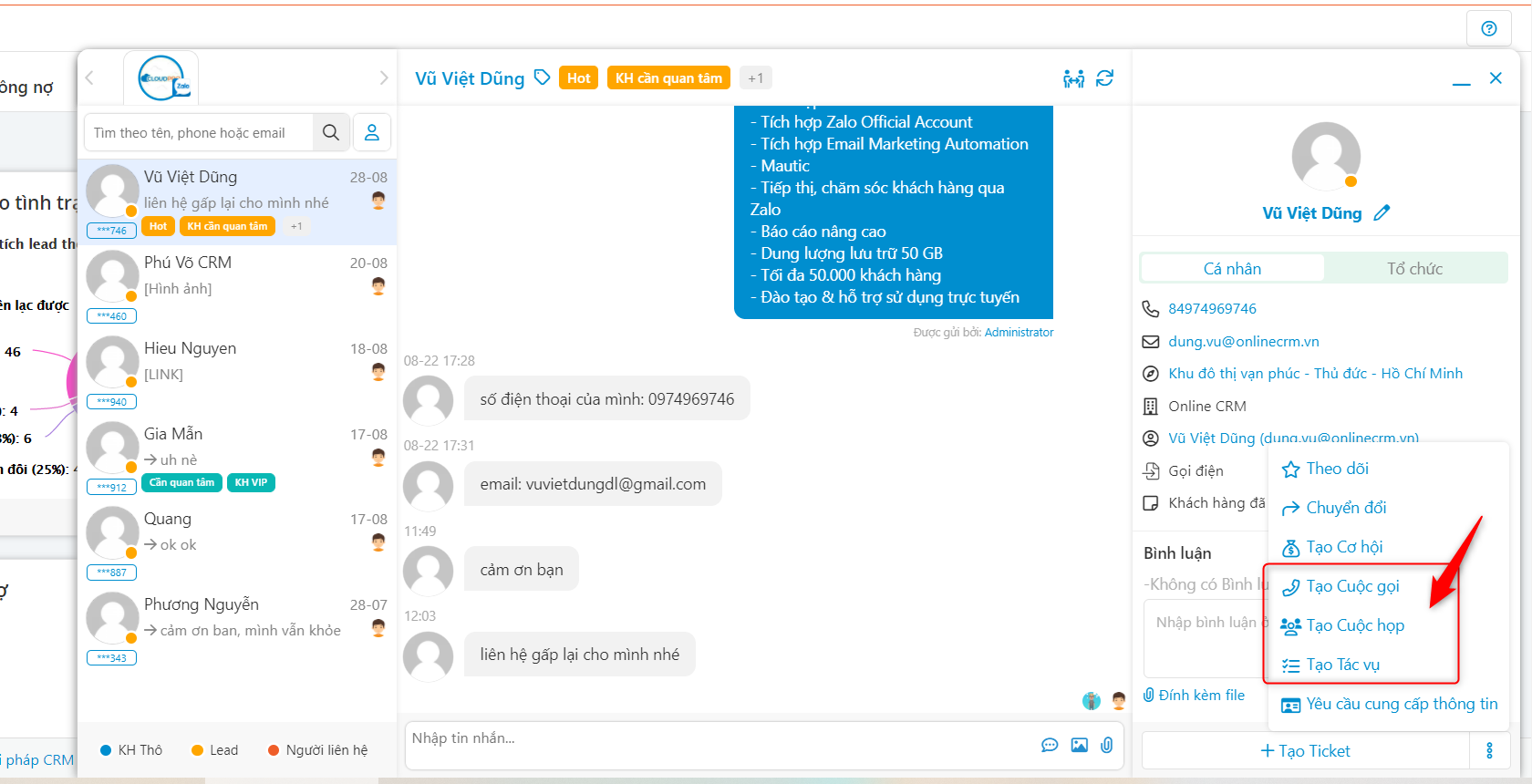Edit the name with the pencil icon
The width and height of the screenshot is (1532, 784).
[x=1382, y=212]
